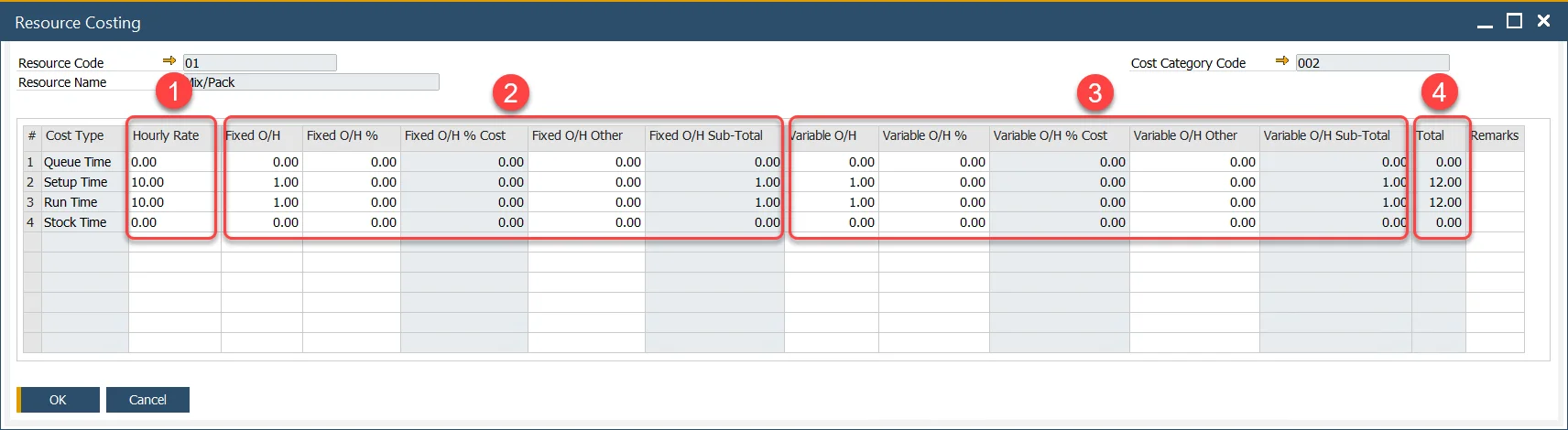The image size is (1568, 430).
Task: Select the Total cell 12.00 for Setup Time
Action: tap(1439, 182)
